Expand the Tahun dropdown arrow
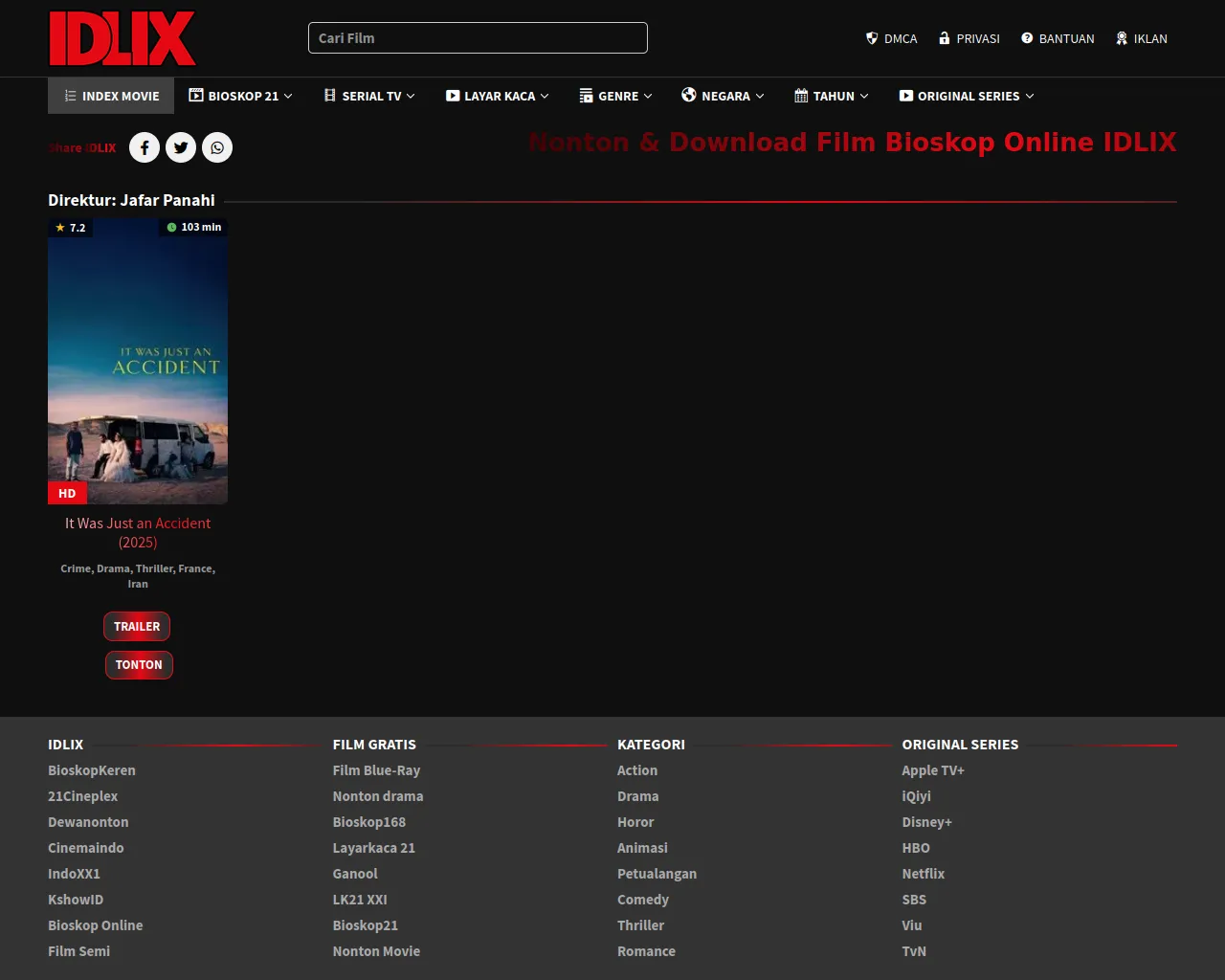Screen dimensions: 1225x980 [864, 96]
